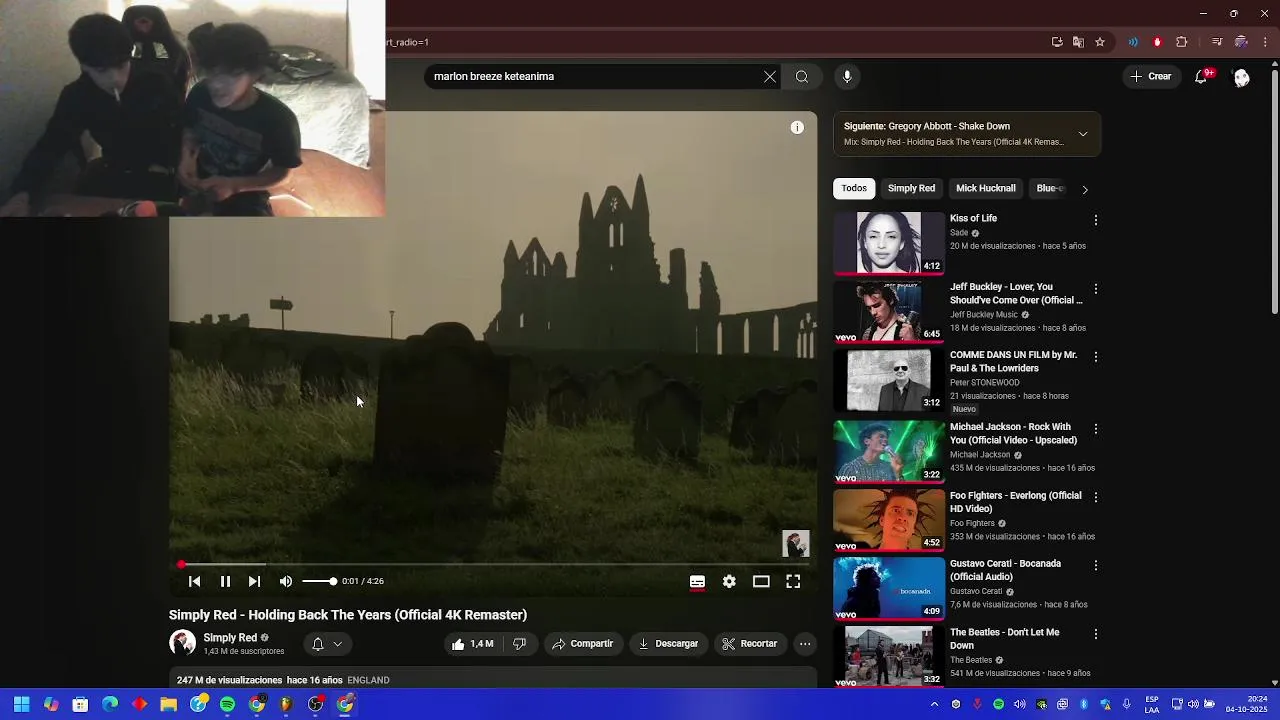
Task: Dislike the video
Action: click(519, 644)
